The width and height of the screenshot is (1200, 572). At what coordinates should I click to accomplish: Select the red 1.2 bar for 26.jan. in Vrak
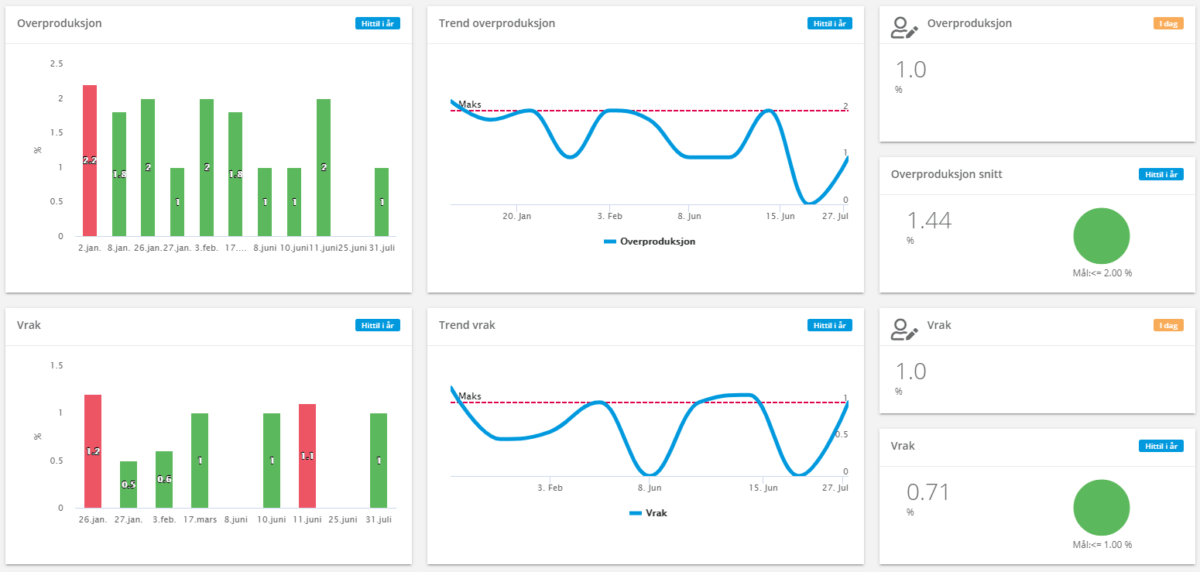93,451
